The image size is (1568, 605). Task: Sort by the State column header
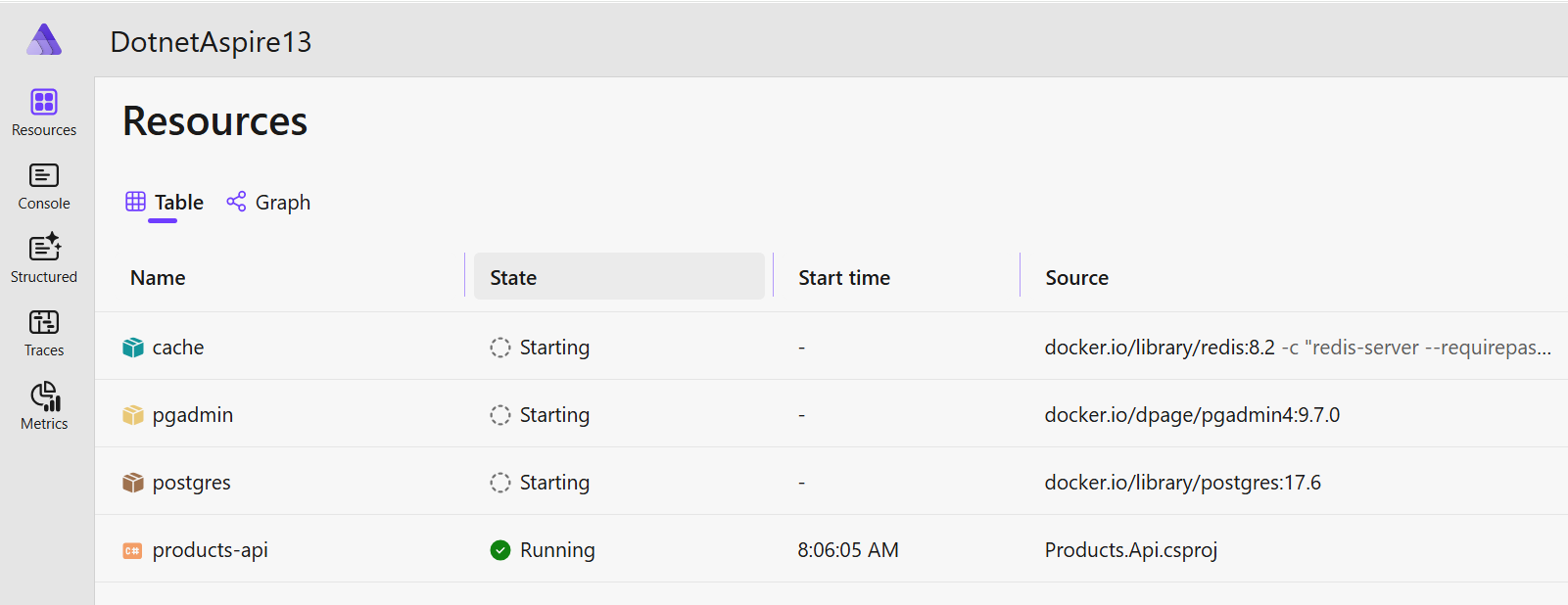point(513,278)
